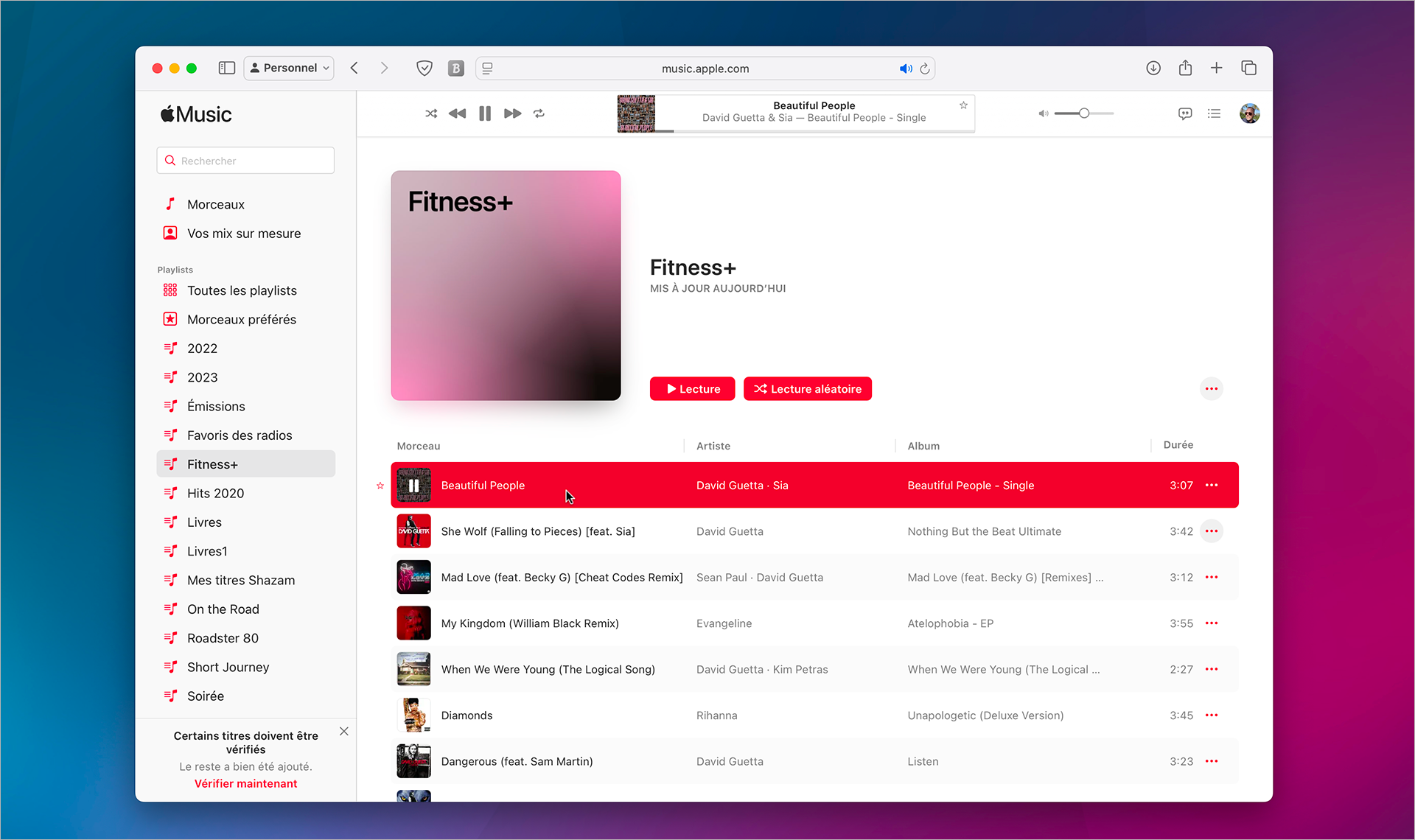Toggle repeat mode in the player
This screenshot has width=1415, height=840.
(x=539, y=113)
